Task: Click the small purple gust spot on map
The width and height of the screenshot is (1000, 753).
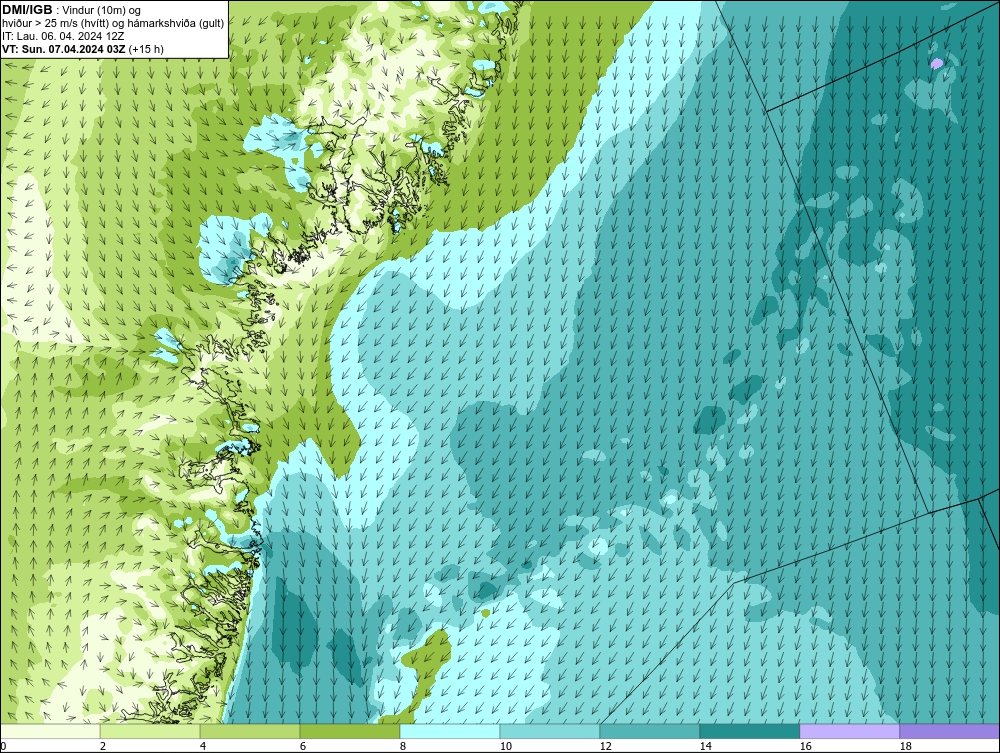Action: [x=936, y=63]
